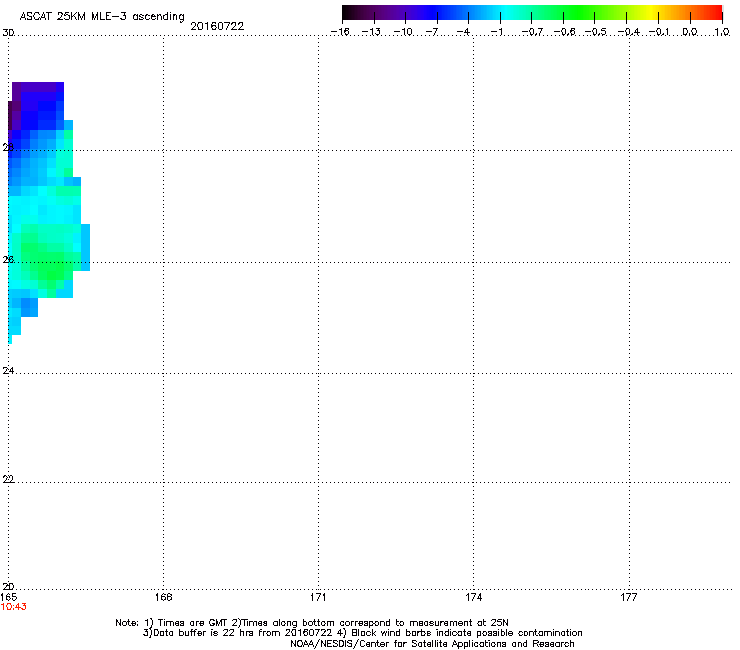Click the longitude label 174

[x=474, y=597]
